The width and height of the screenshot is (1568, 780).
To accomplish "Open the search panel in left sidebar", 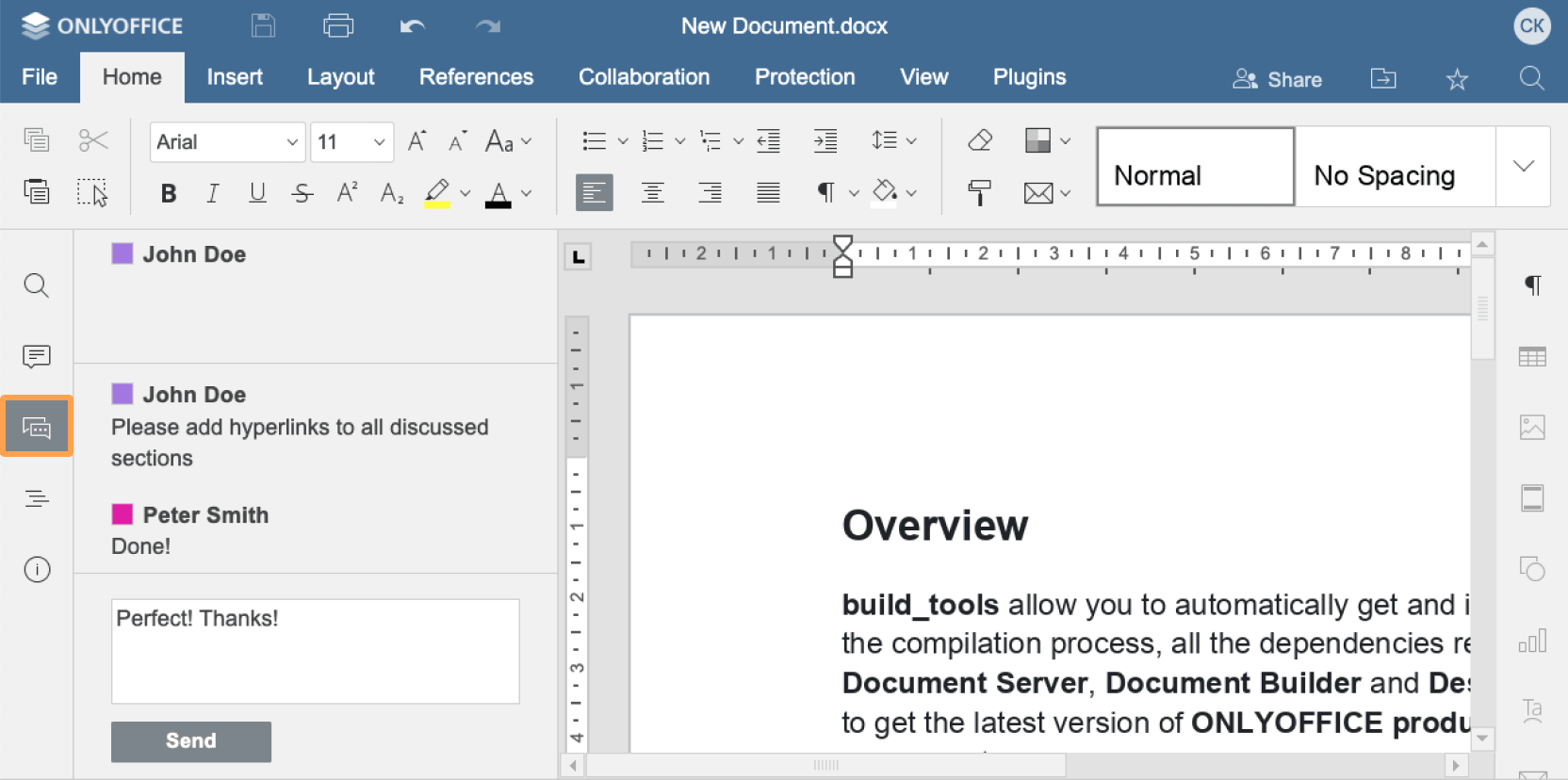I will coord(36,285).
